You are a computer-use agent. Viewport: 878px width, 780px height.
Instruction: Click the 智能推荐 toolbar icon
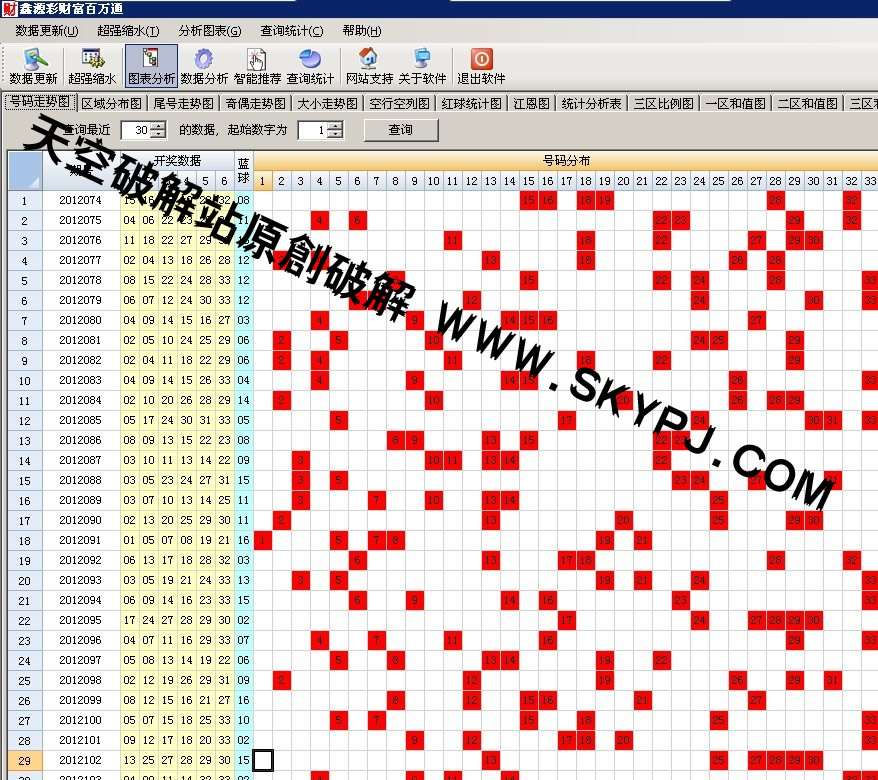pos(257,66)
